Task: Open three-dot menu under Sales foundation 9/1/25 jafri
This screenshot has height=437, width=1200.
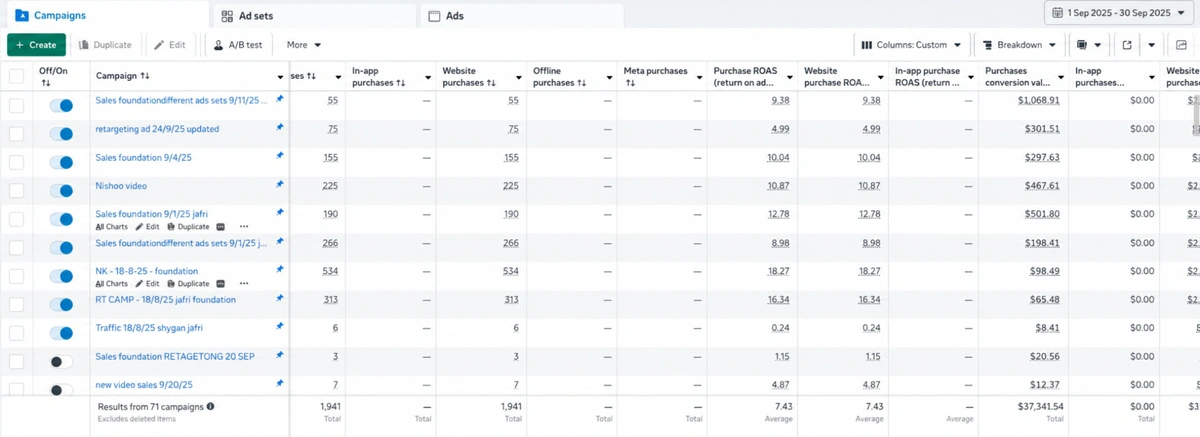Action: tap(244, 227)
